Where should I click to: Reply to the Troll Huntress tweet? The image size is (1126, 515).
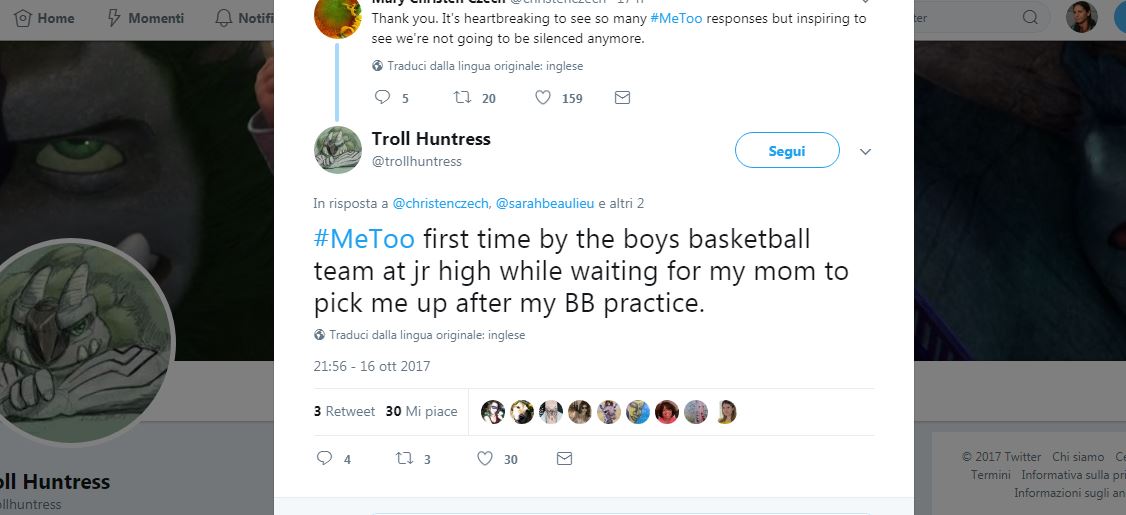(324, 459)
